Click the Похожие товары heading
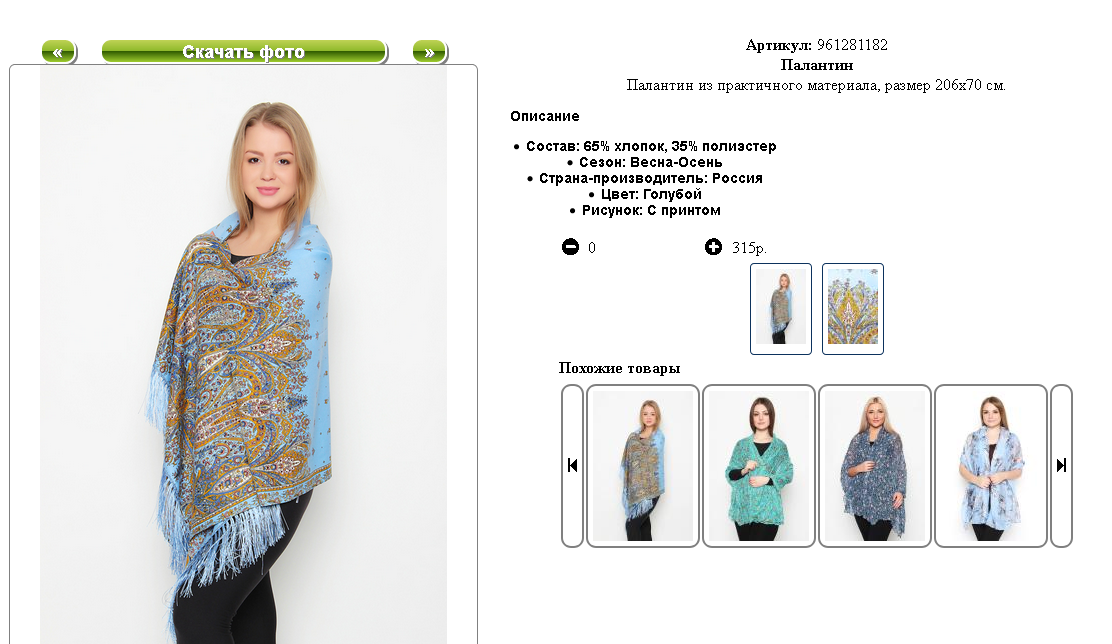This screenshot has height=644, width=1112. click(x=619, y=368)
